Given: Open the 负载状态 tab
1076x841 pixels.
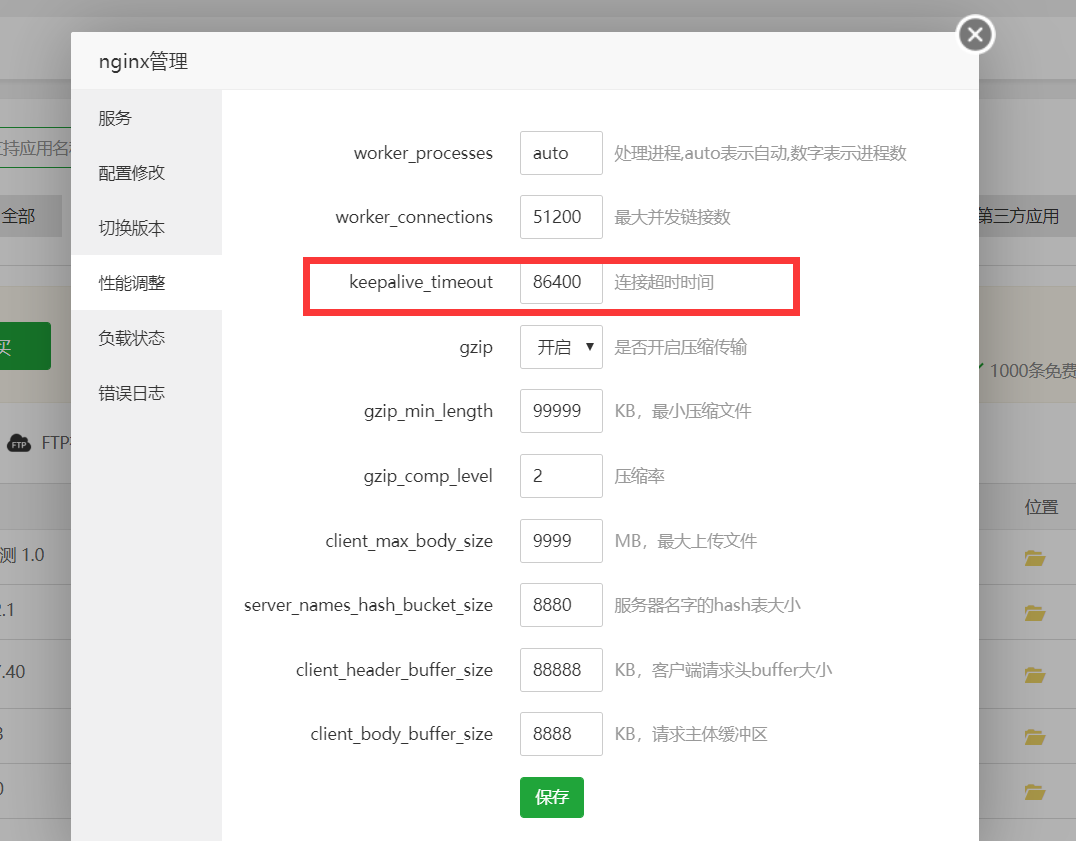Looking at the screenshot, I should coord(146,337).
